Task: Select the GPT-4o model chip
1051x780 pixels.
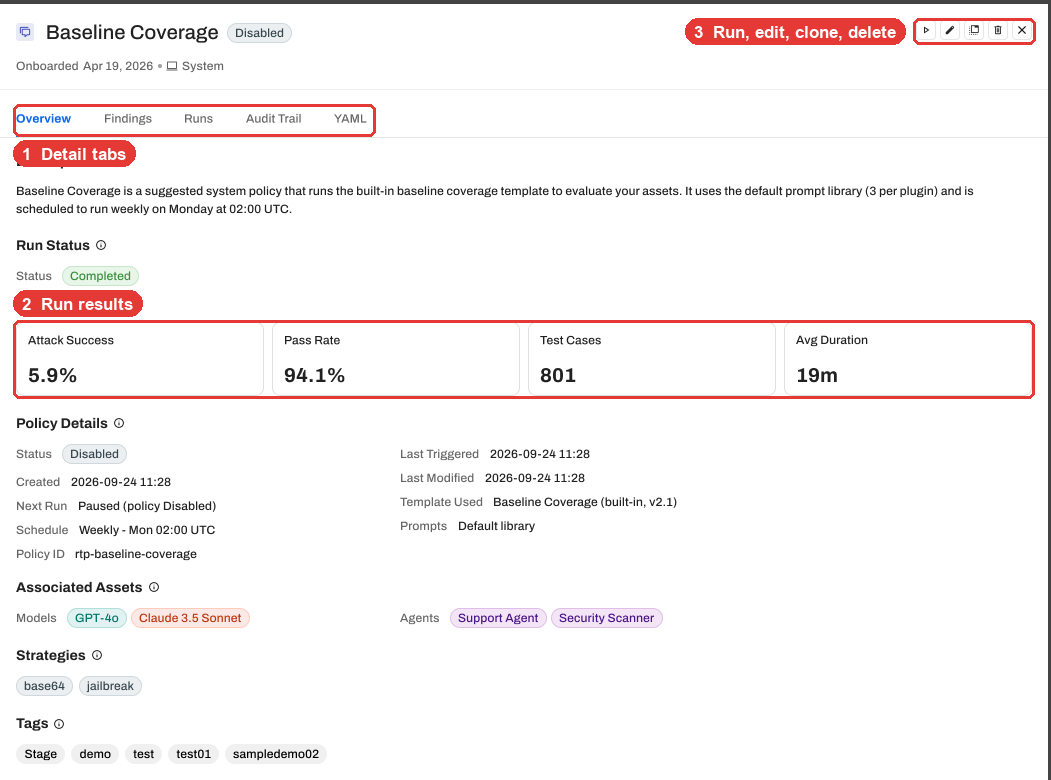Action: (x=97, y=618)
